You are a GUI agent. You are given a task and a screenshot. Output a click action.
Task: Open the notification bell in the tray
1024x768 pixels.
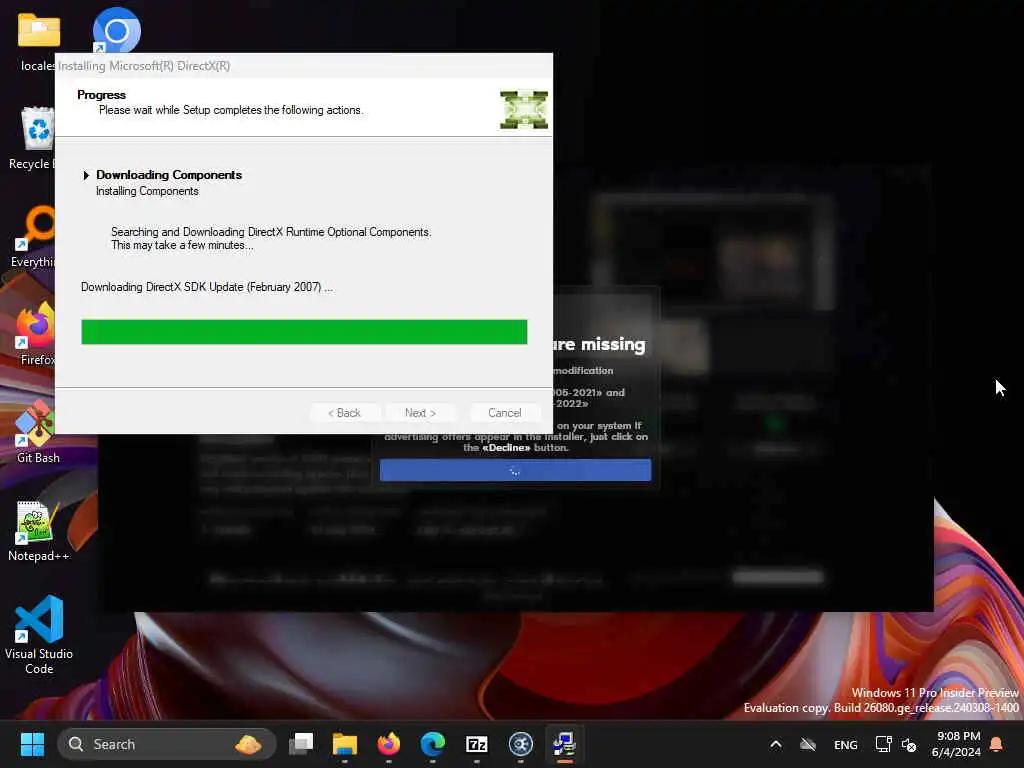[x=997, y=744]
